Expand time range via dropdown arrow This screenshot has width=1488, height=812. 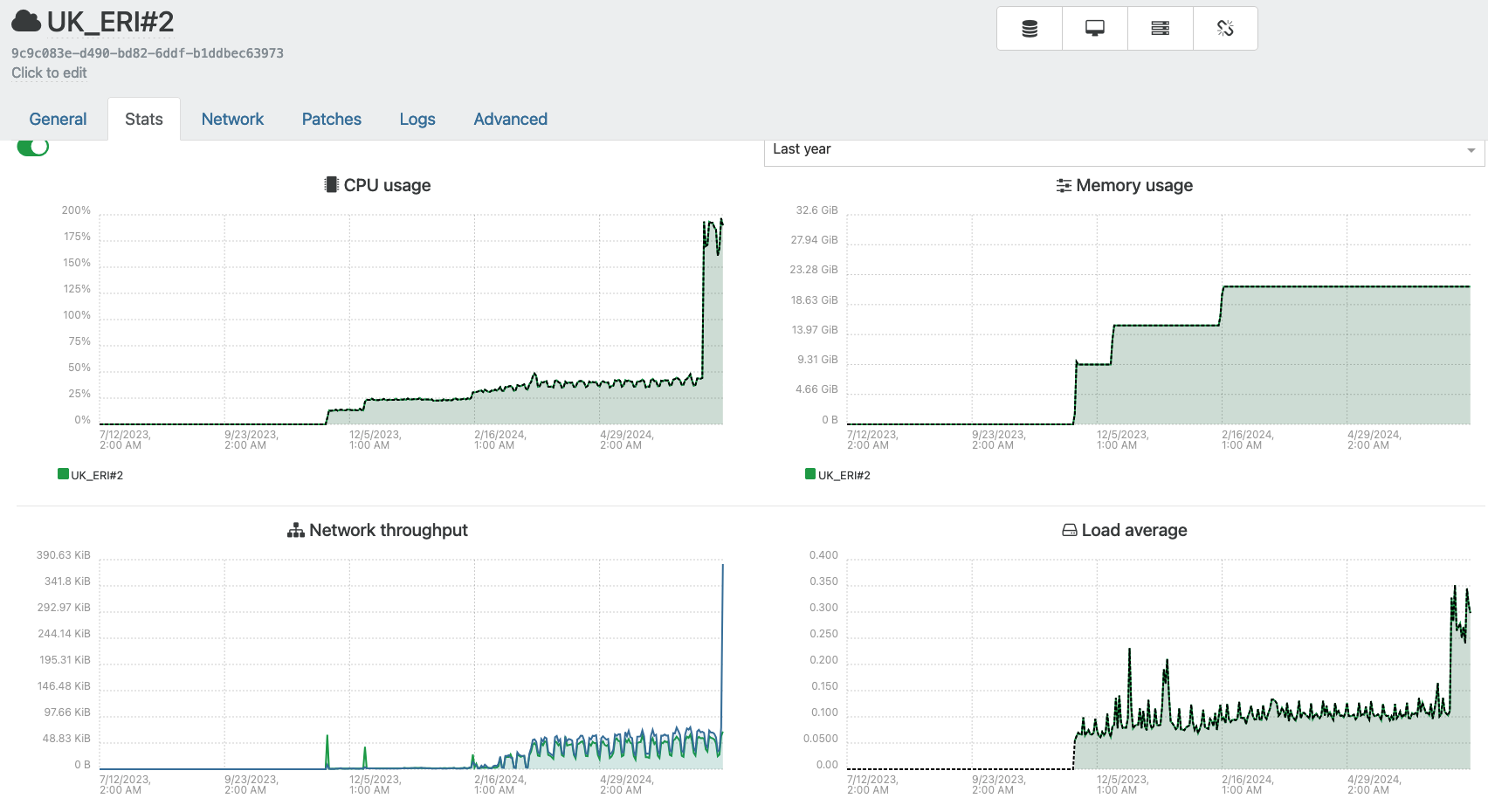click(x=1471, y=151)
